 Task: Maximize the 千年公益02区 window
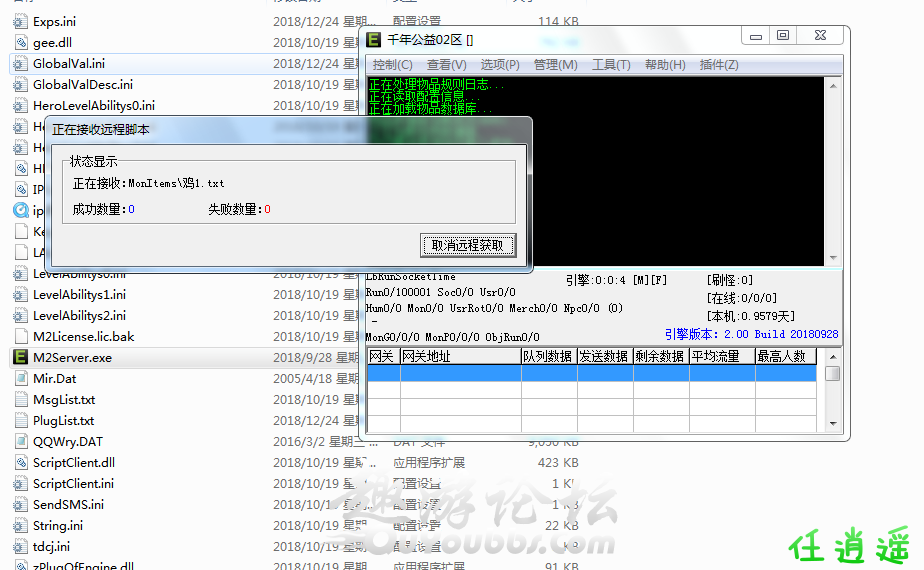click(x=783, y=36)
